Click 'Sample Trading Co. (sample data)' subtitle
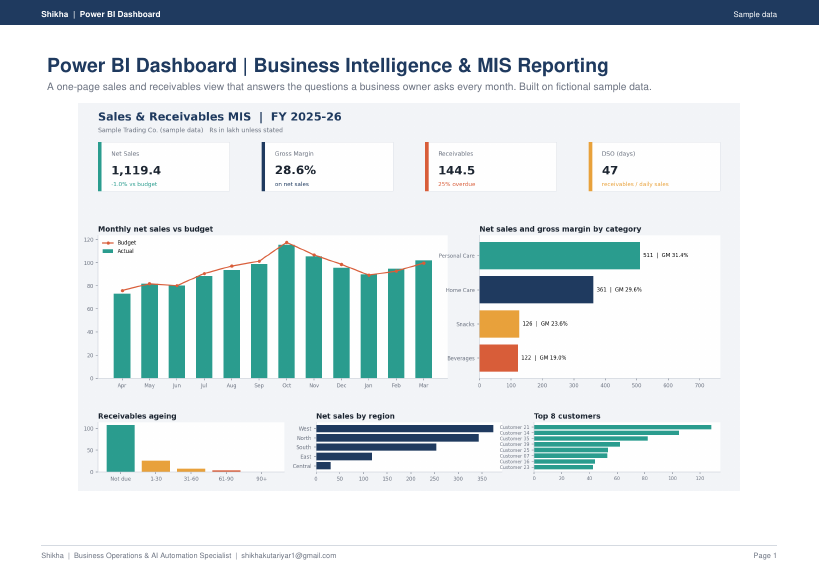 (x=150, y=130)
